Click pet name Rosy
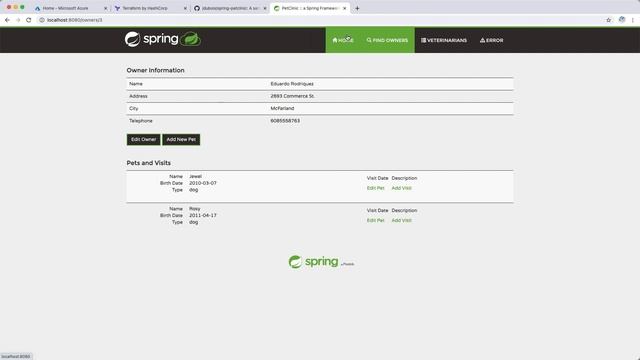The height and width of the screenshot is (360, 640). coord(194,209)
